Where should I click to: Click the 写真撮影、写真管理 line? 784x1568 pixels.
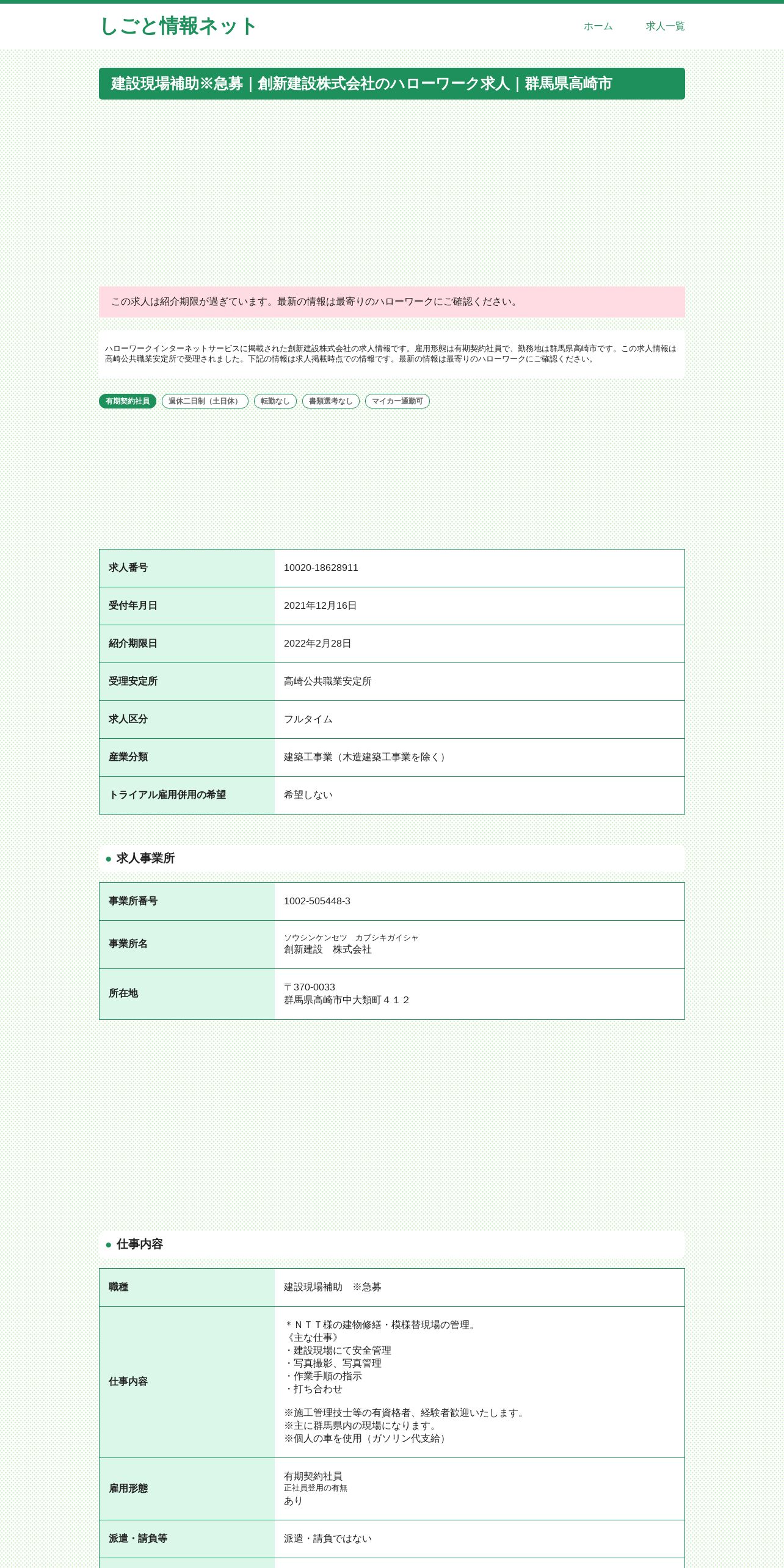pyautogui.click(x=333, y=1363)
